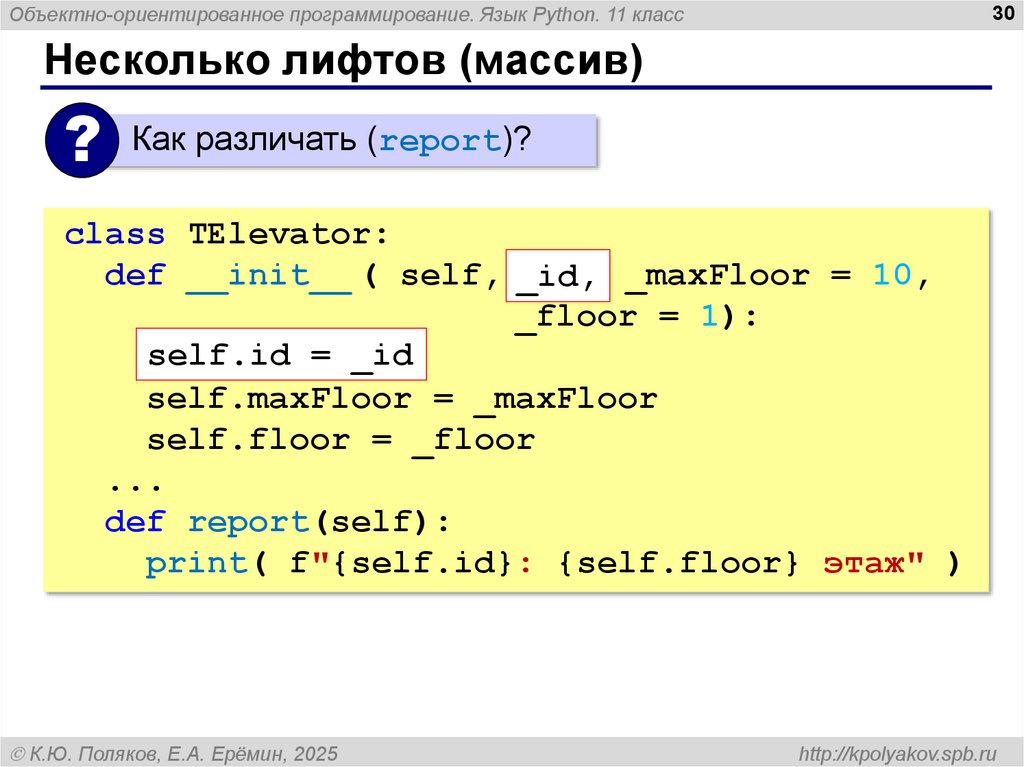Click the course header about Python, 11 класс
This screenshot has height=767, width=1024.
point(348,15)
